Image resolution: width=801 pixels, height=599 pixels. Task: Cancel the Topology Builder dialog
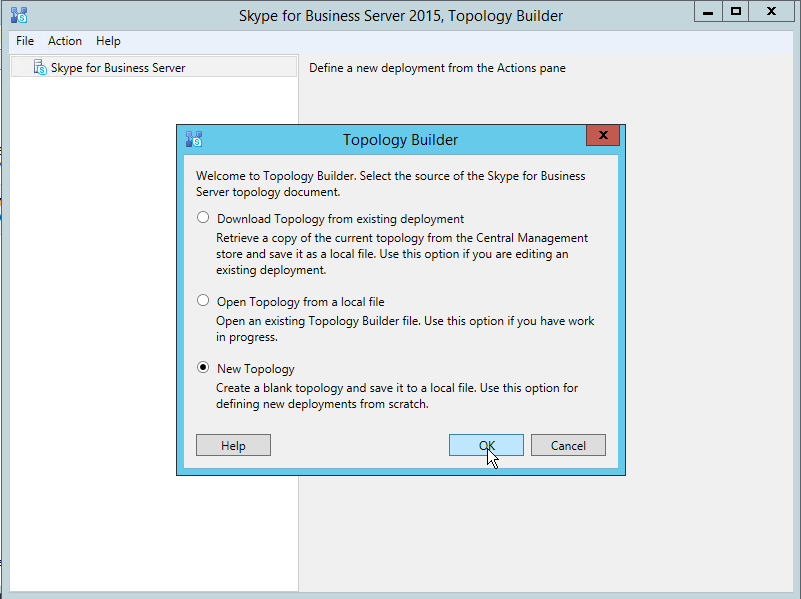click(x=568, y=446)
